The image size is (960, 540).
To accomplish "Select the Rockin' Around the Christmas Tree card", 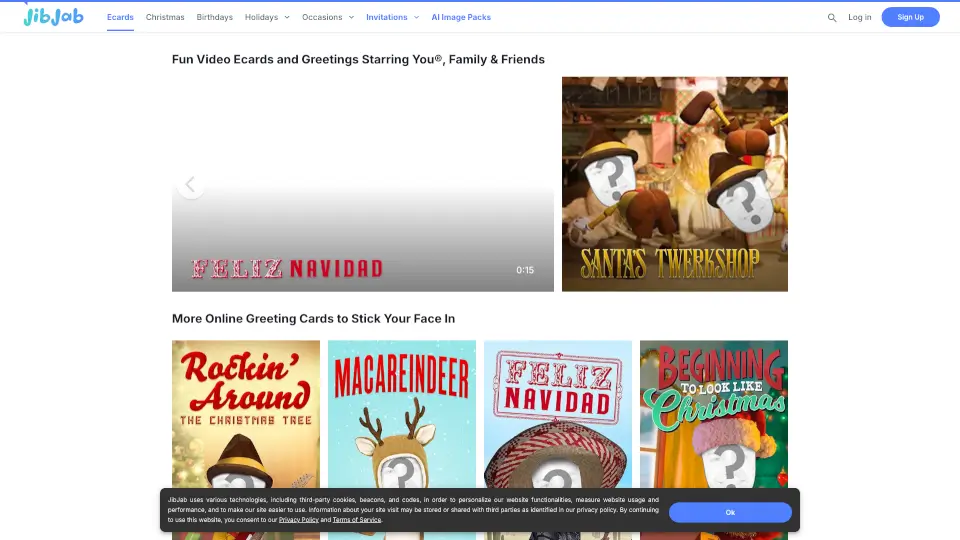I will click(246, 420).
